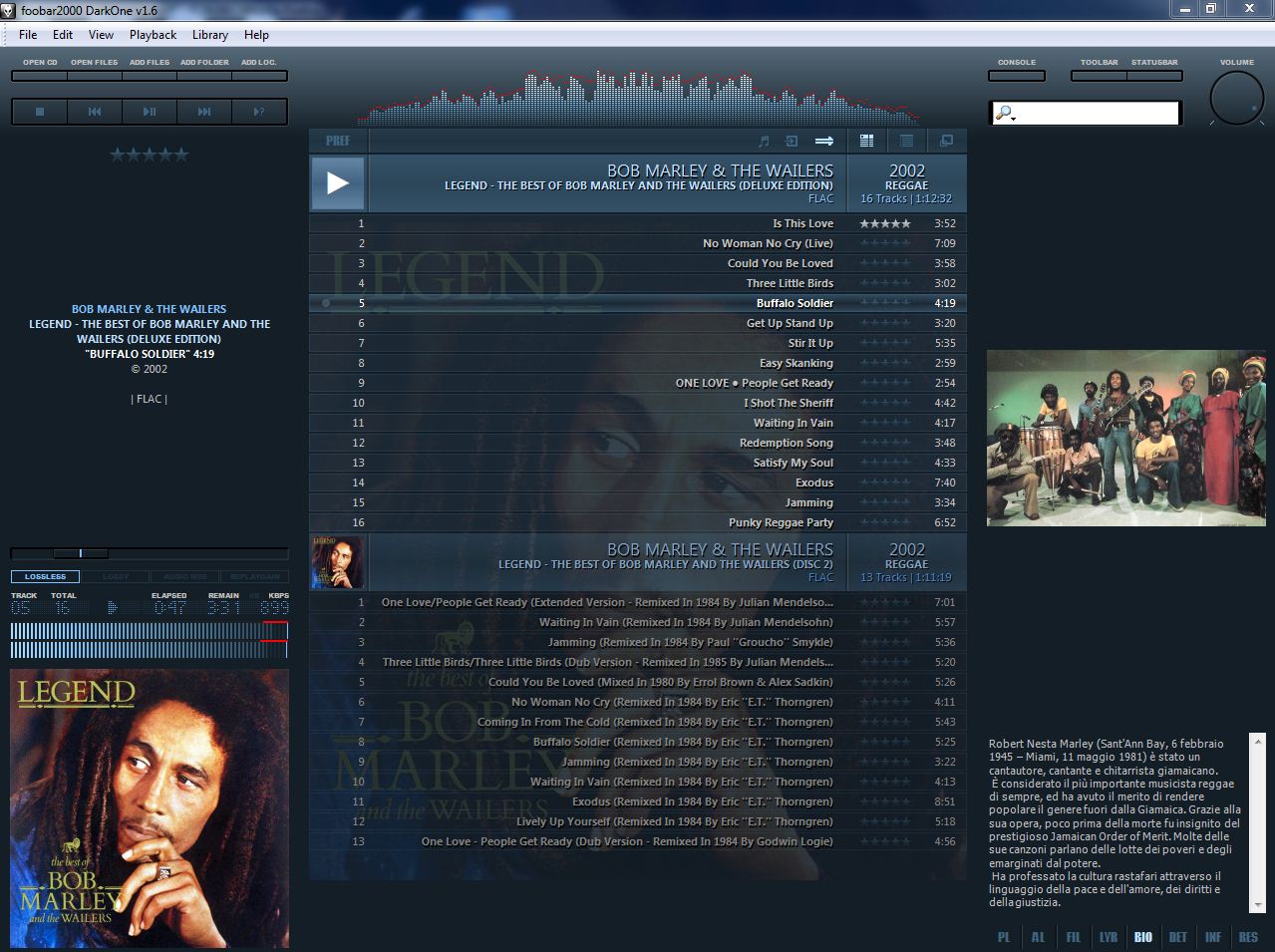Select track "Punky Reggae Party"
Image resolution: width=1275 pixels, height=952 pixels.
pos(638,522)
